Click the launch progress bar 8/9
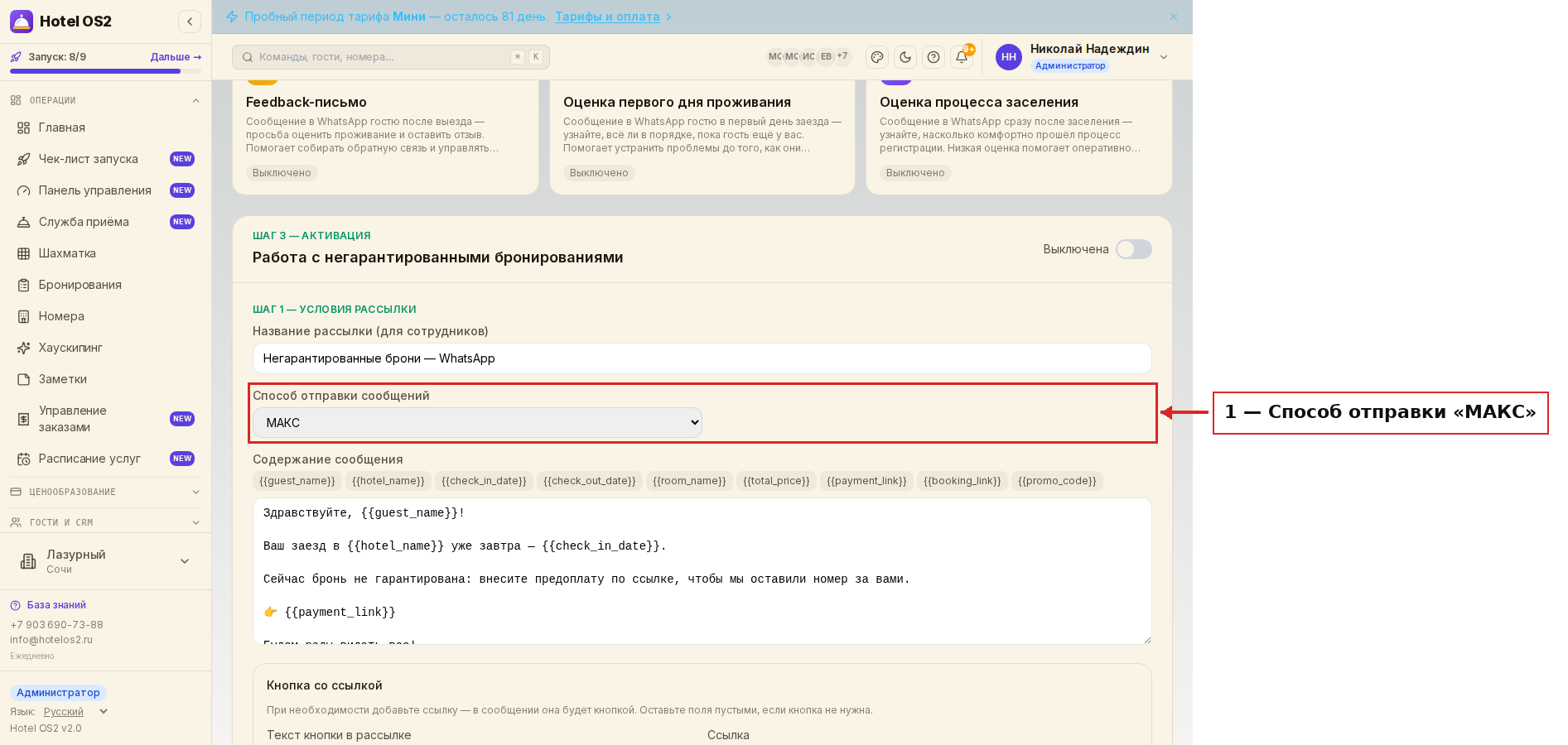 click(x=105, y=71)
